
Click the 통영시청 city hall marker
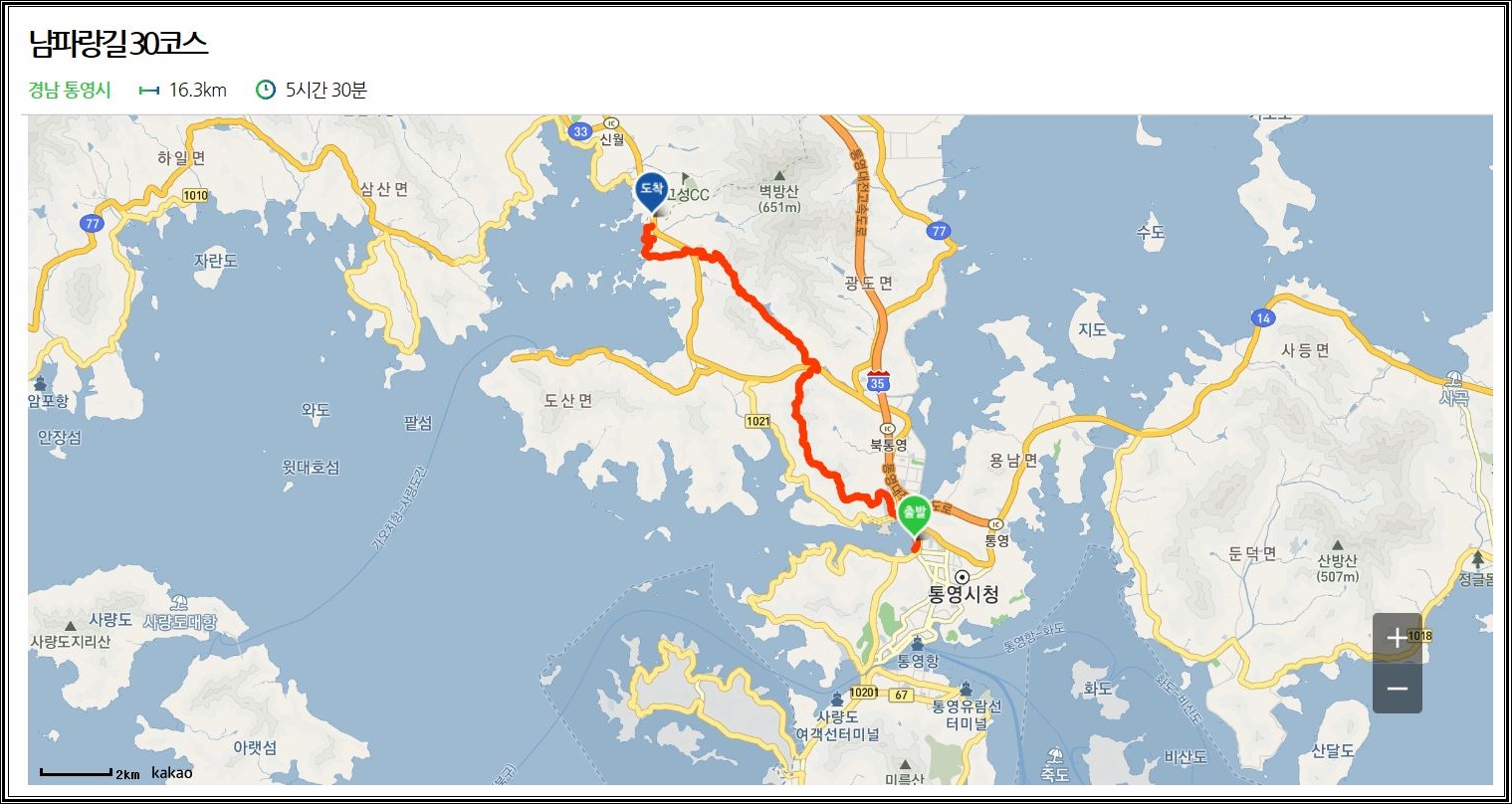(x=962, y=577)
